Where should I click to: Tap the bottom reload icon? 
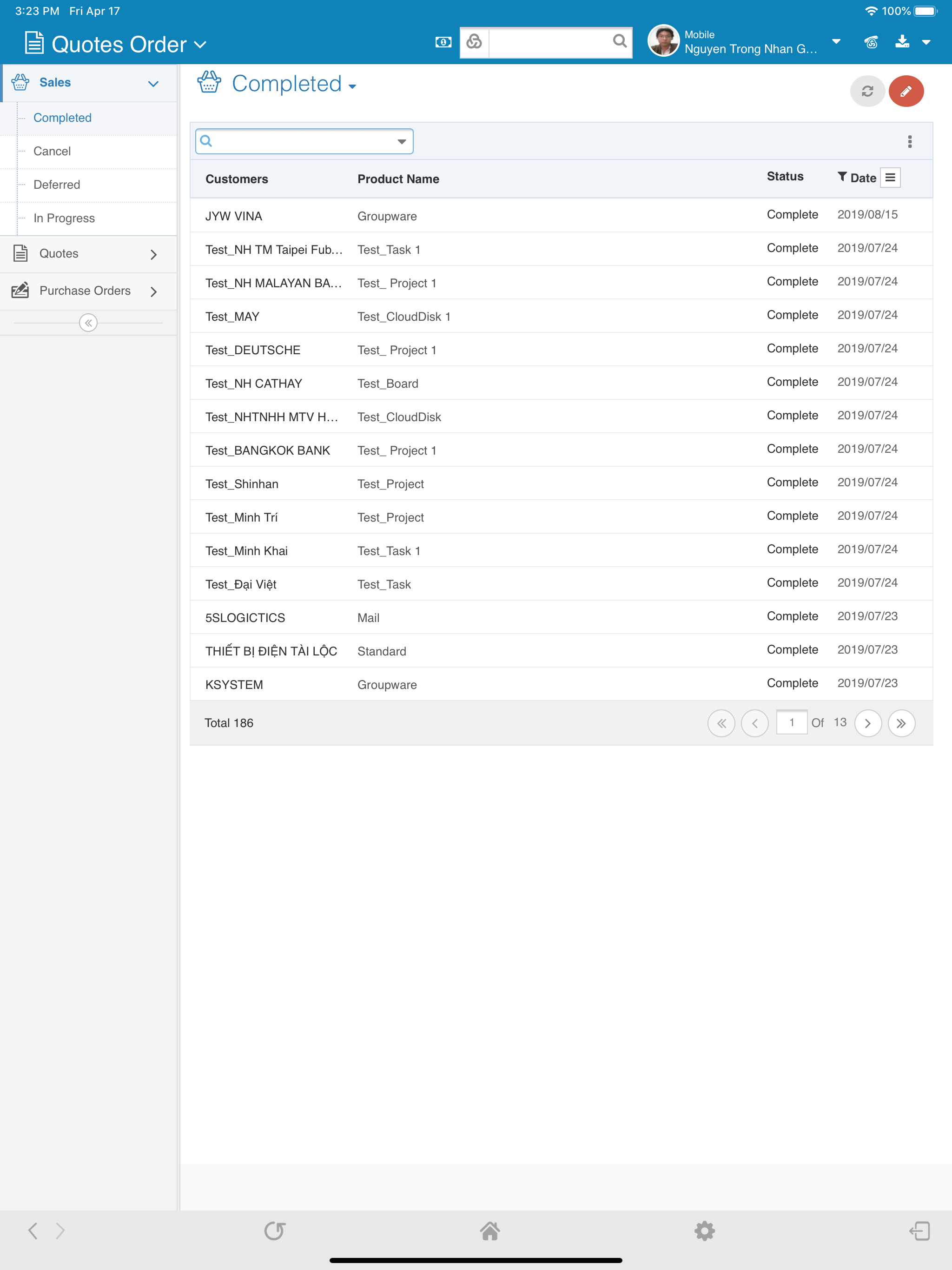(x=274, y=1230)
